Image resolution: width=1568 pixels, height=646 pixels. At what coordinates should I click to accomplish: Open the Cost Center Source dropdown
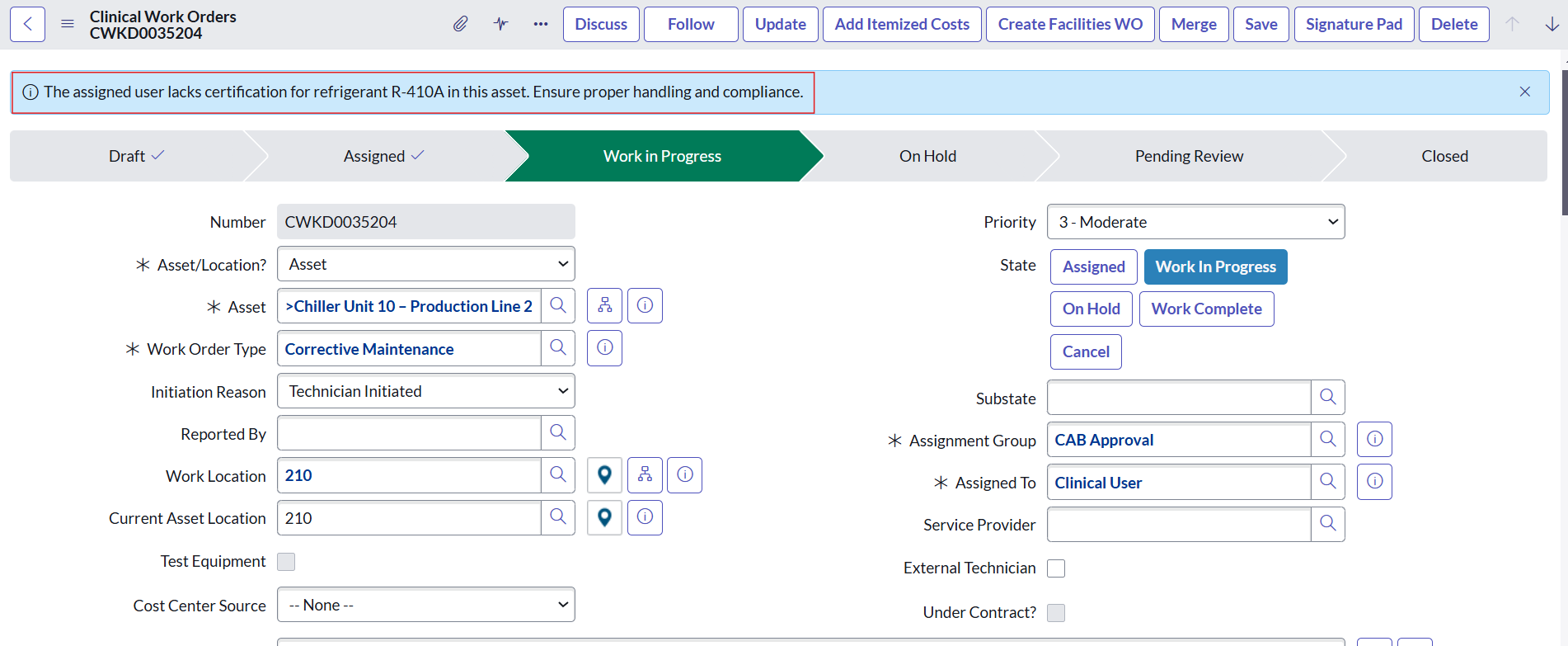(426, 605)
